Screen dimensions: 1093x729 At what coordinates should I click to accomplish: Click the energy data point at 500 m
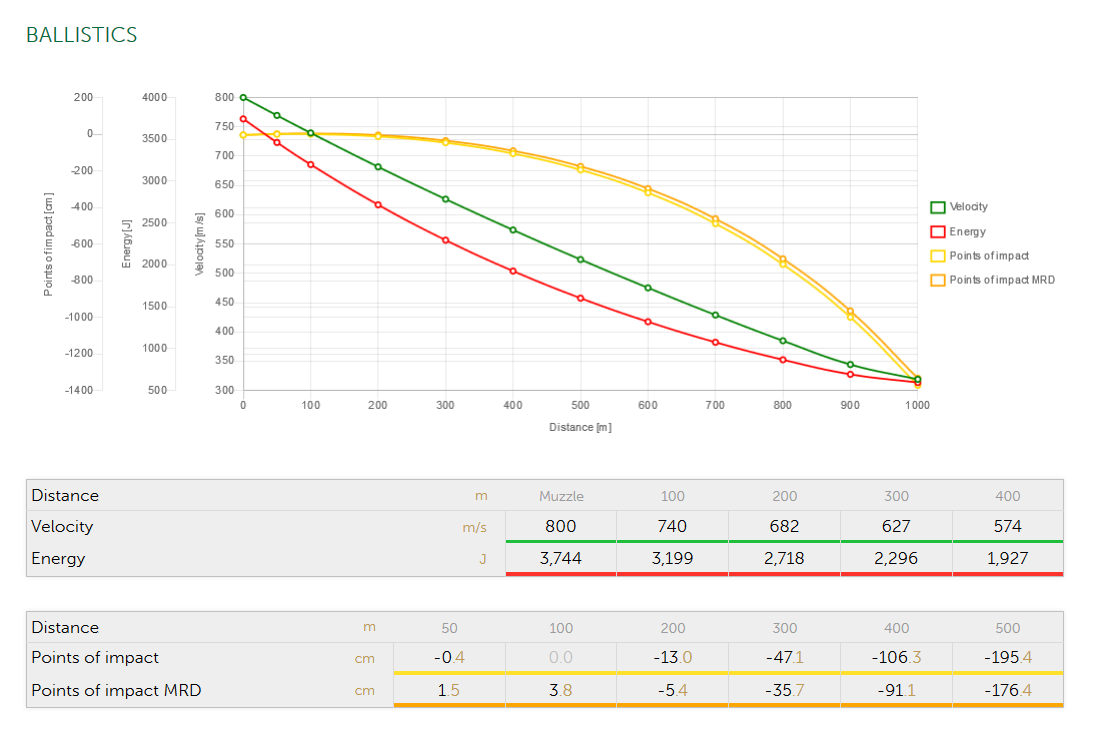click(x=580, y=298)
